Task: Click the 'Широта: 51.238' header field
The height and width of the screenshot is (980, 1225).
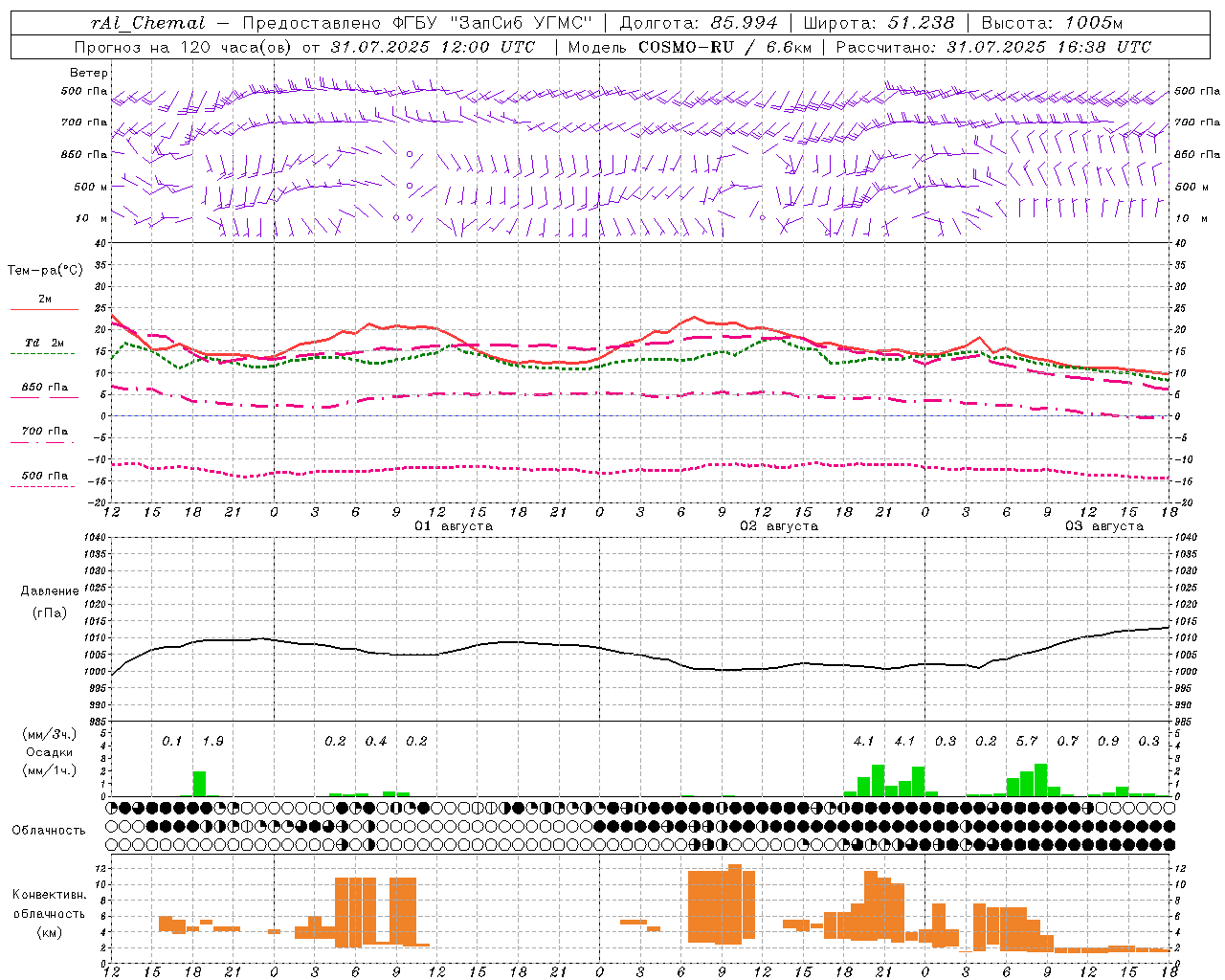Action: point(879,23)
